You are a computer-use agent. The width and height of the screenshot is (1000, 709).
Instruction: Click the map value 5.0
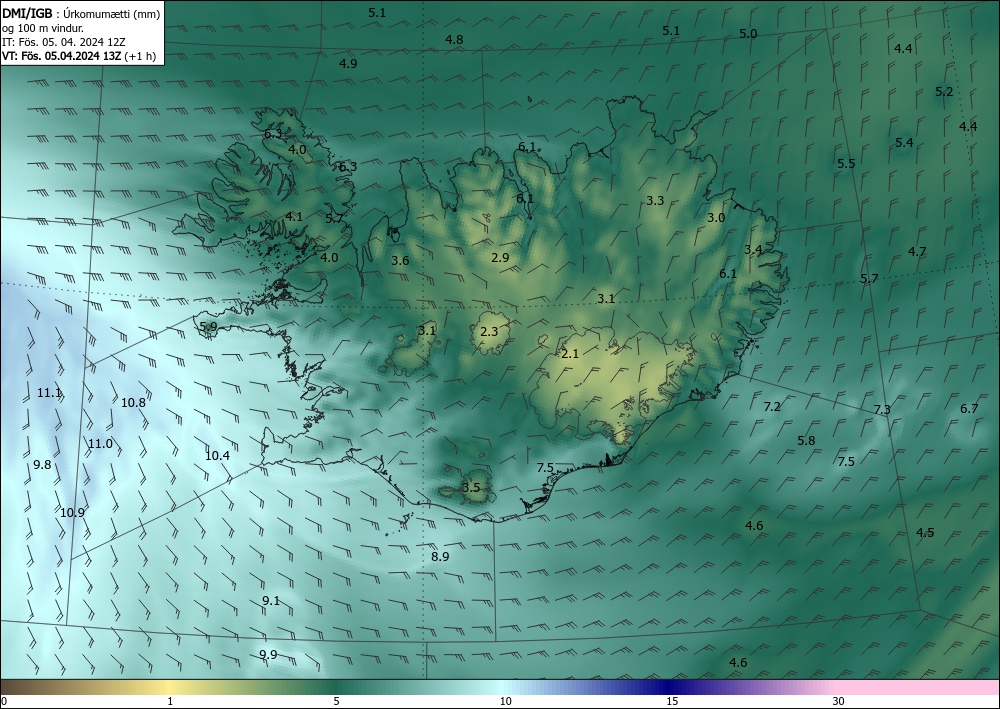tap(748, 34)
